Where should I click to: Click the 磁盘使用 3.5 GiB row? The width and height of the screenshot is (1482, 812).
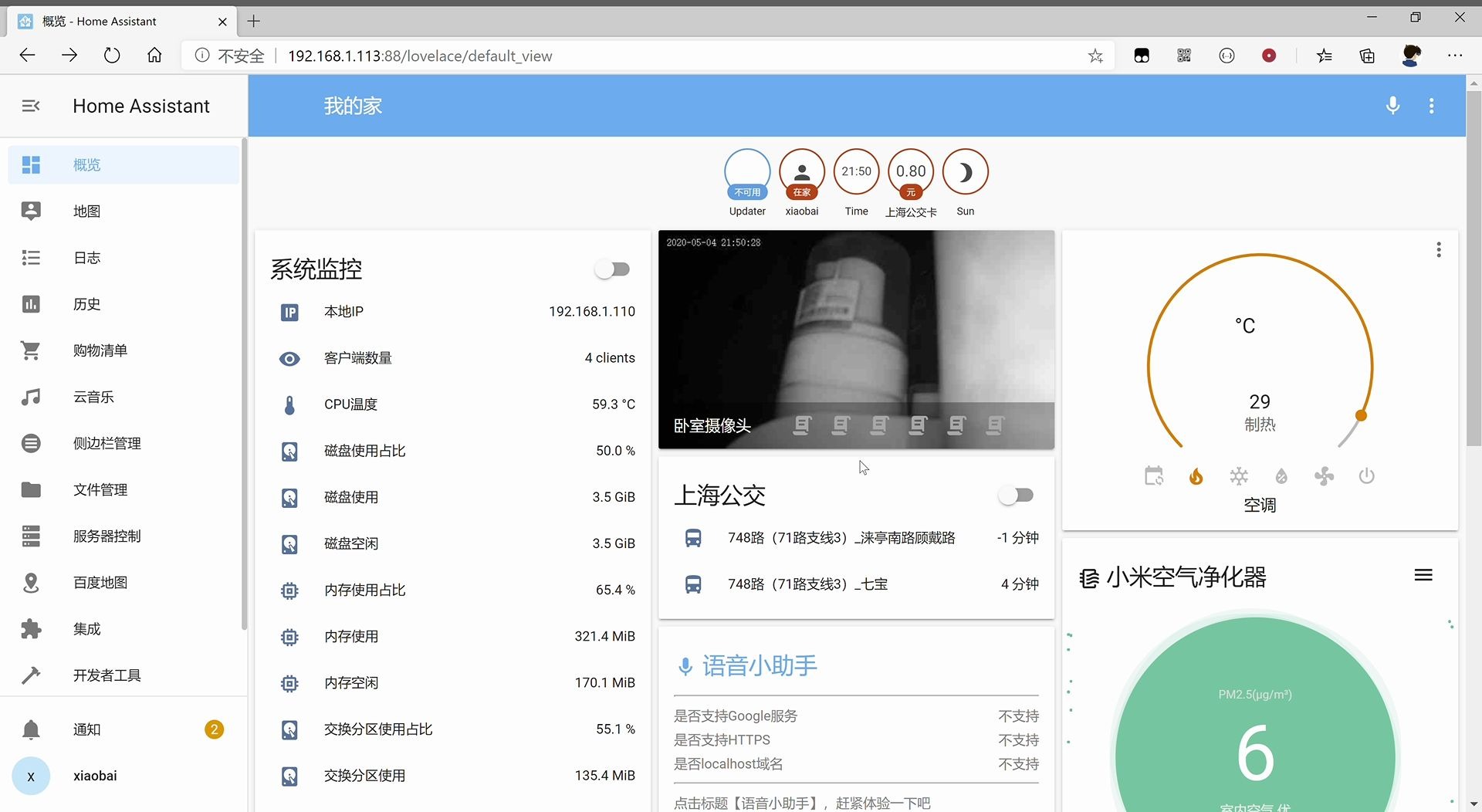tap(453, 497)
